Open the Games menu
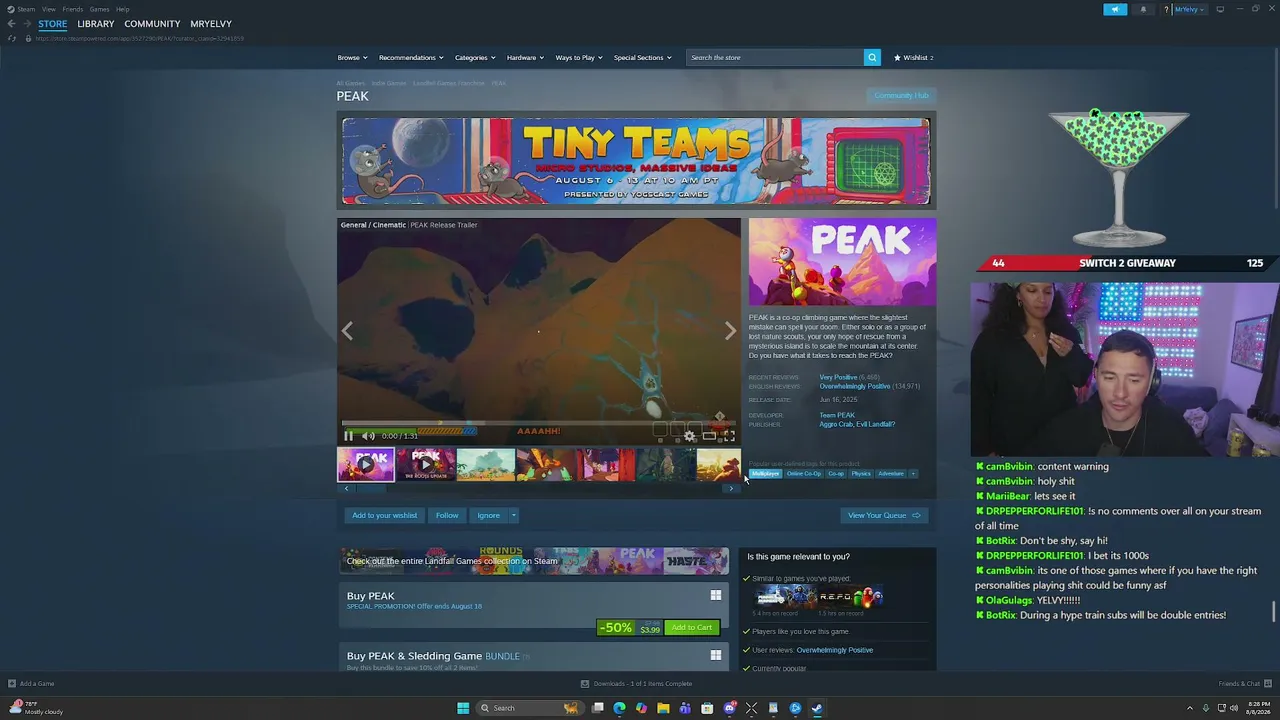 [x=99, y=9]
